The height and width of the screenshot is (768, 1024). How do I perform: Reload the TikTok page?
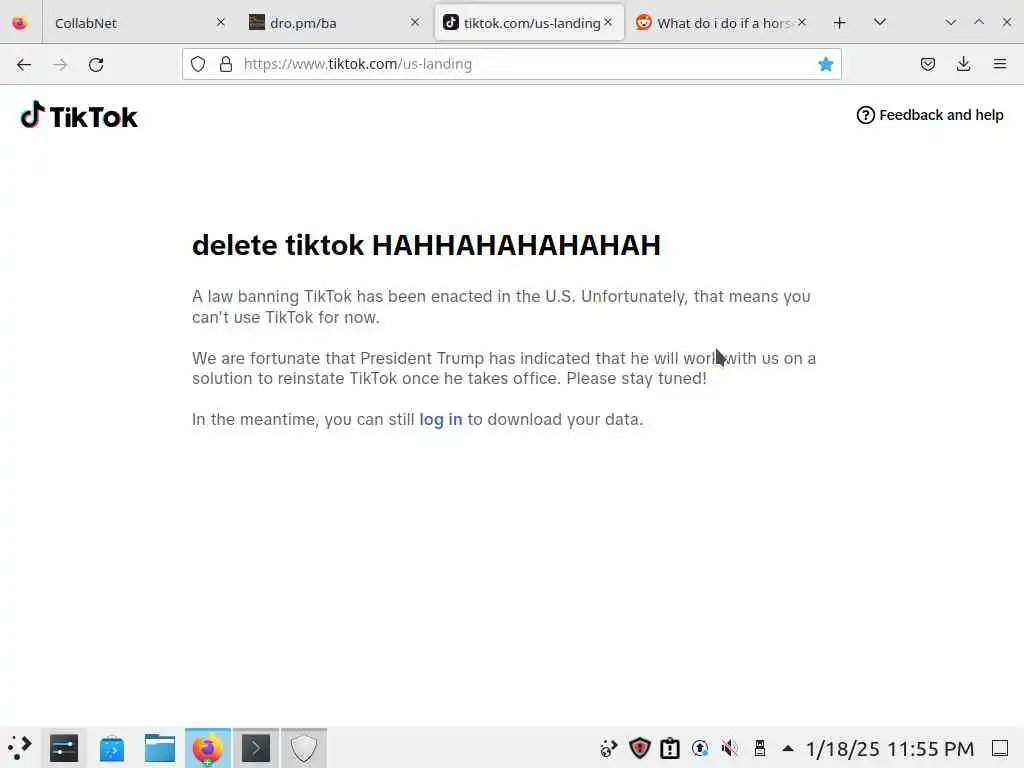point(96,64)
